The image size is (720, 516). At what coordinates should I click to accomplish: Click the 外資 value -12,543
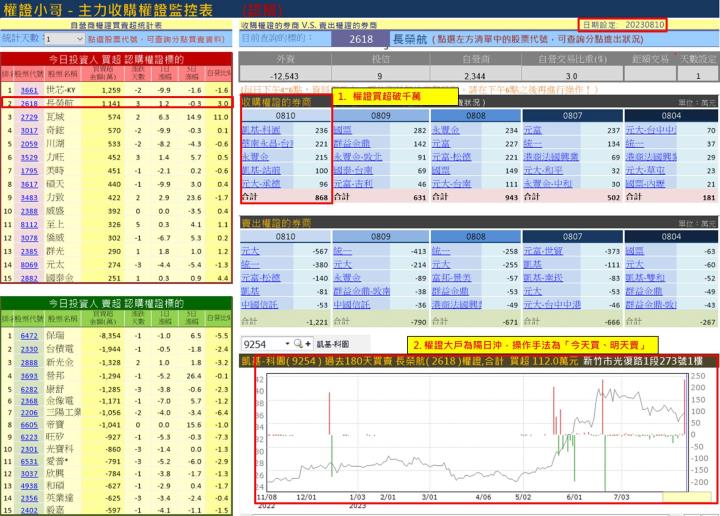tap(285, 76)
